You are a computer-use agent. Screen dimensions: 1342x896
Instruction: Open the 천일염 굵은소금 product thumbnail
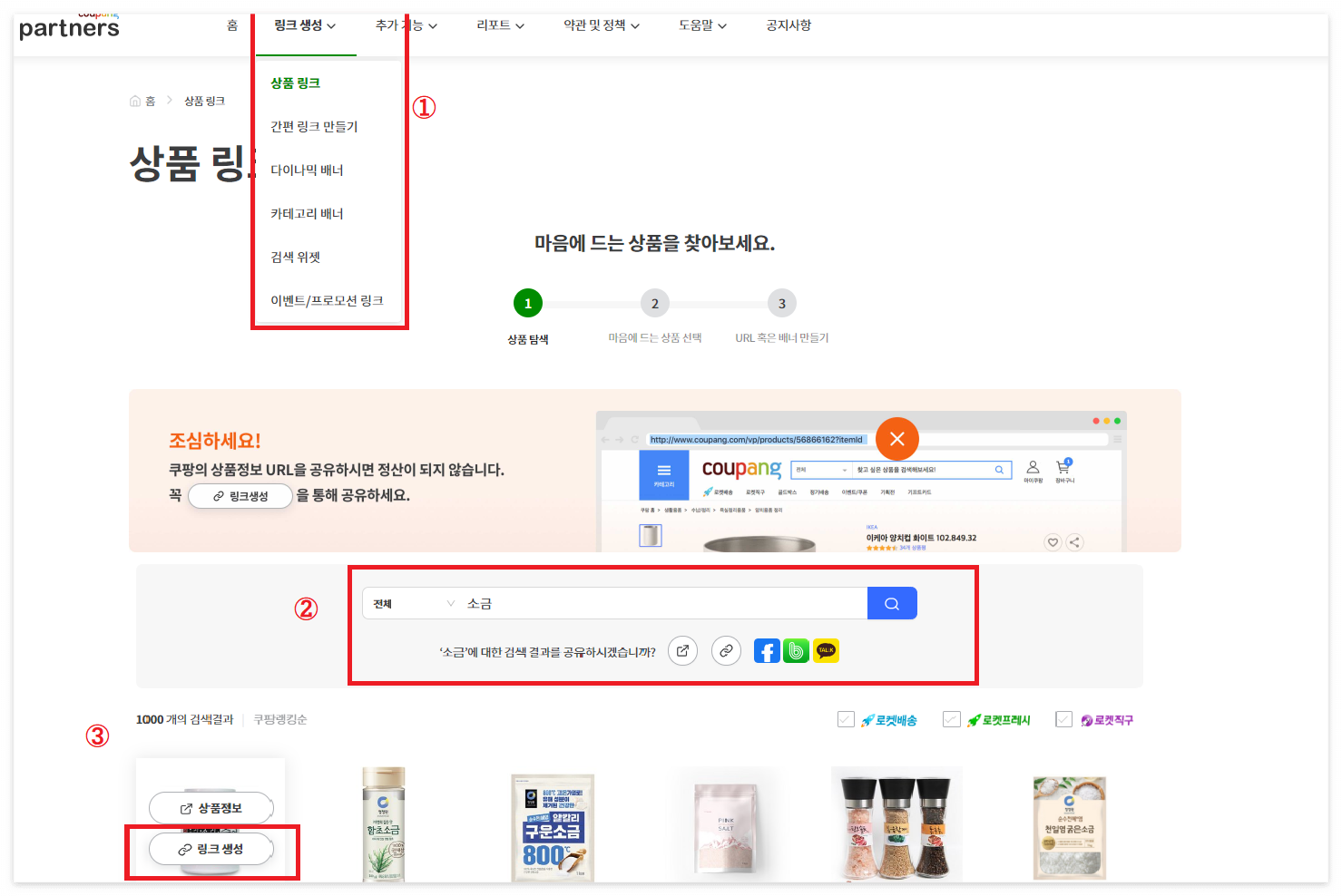(1070, 827)
